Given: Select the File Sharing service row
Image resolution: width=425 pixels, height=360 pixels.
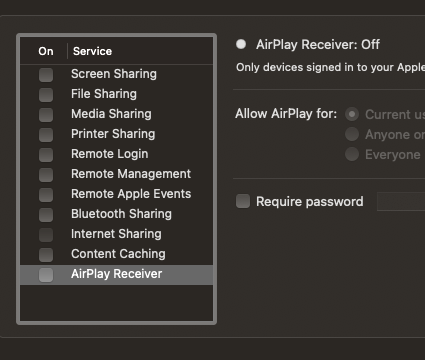Looking at the screenshot, I should [117, 94].
